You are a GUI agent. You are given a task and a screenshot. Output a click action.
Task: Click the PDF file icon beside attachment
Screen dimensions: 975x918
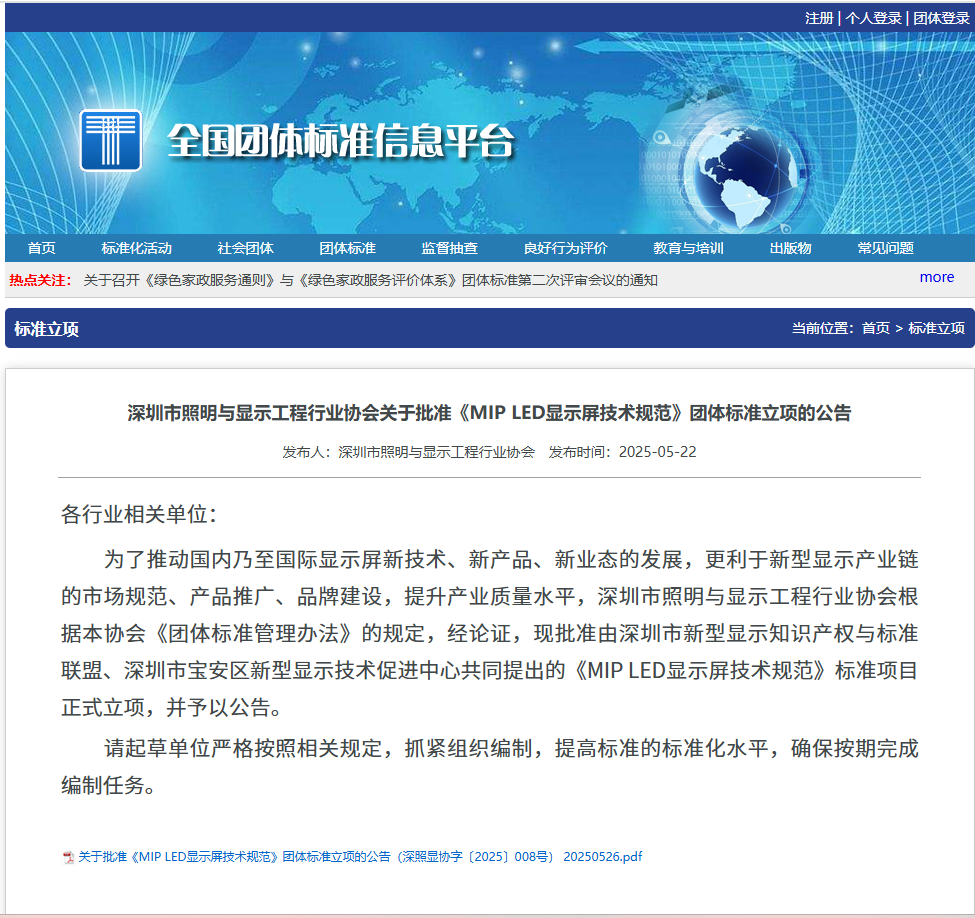point(68,858)
